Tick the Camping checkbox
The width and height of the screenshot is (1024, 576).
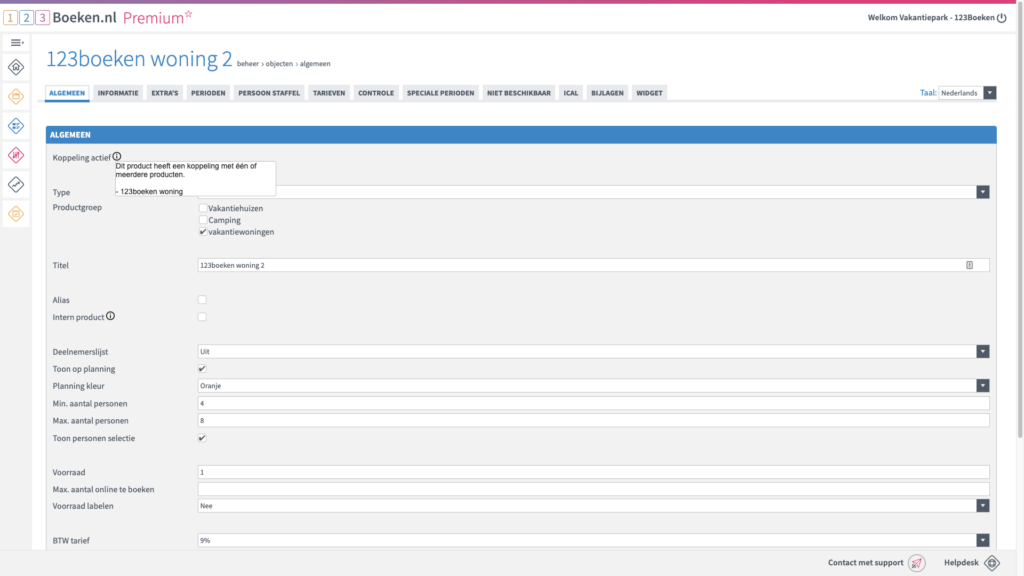[x=203, y=220]
